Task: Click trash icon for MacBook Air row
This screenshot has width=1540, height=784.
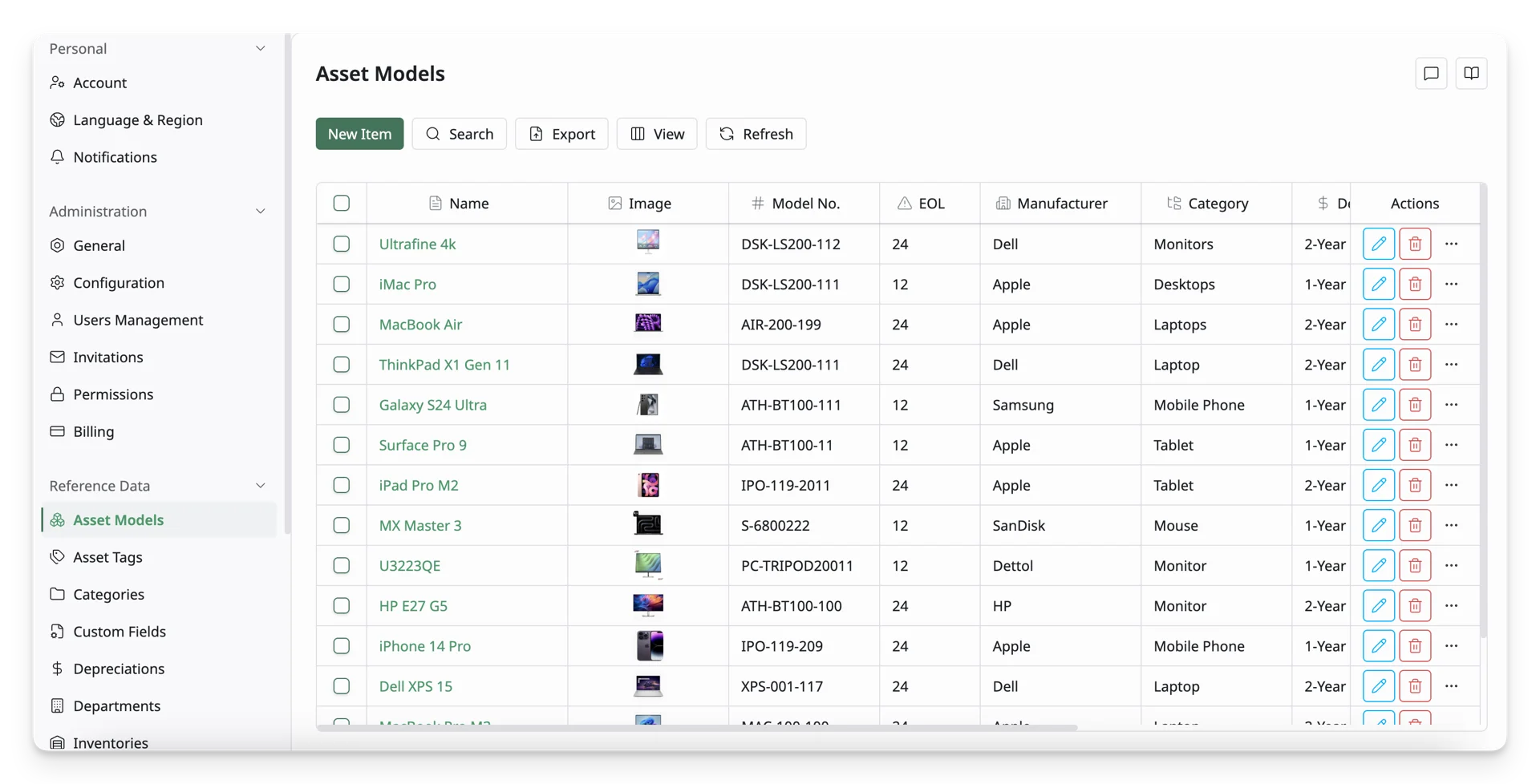Action: [1415, 324]
